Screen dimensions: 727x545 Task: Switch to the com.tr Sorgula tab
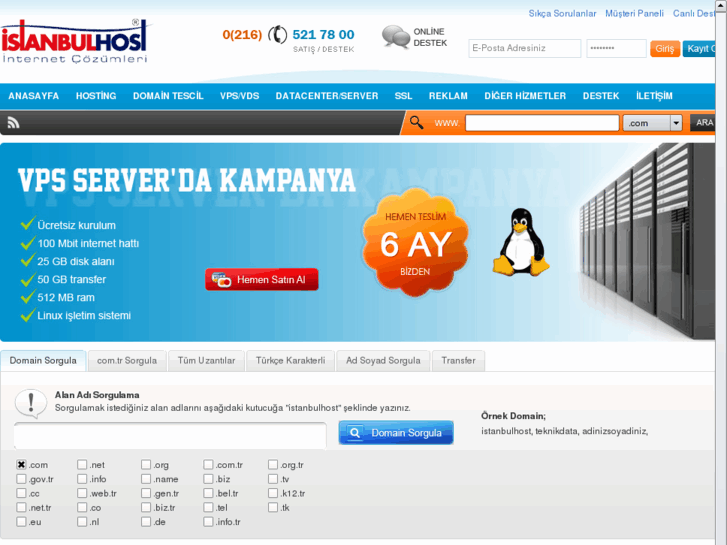[x=127, y=360]
